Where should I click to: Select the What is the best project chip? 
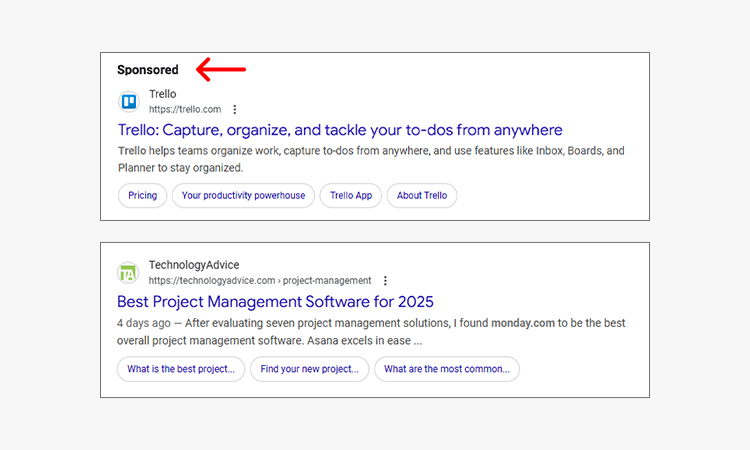click(181, 369)
